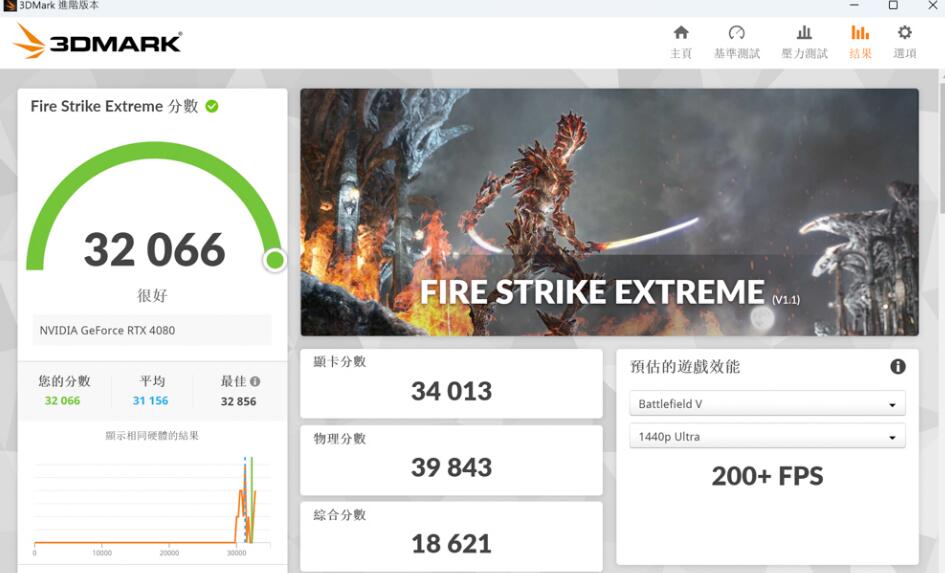Open the Home (主頁) icon in navigation
The height and width of the screenshot is (573, 945).
click(681, 33)
